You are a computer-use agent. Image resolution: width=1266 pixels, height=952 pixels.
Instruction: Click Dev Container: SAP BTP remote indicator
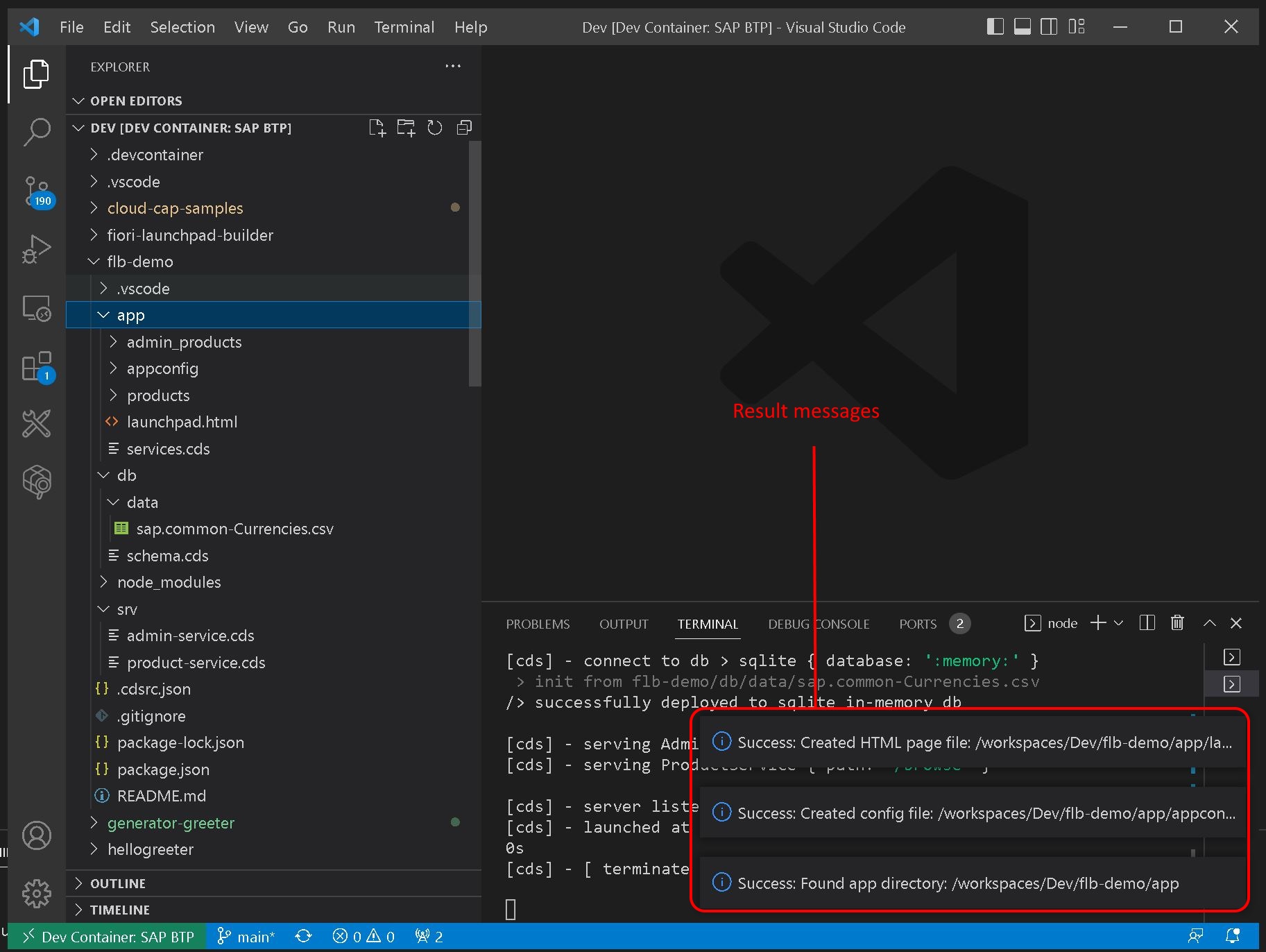[x=108, y=937]
